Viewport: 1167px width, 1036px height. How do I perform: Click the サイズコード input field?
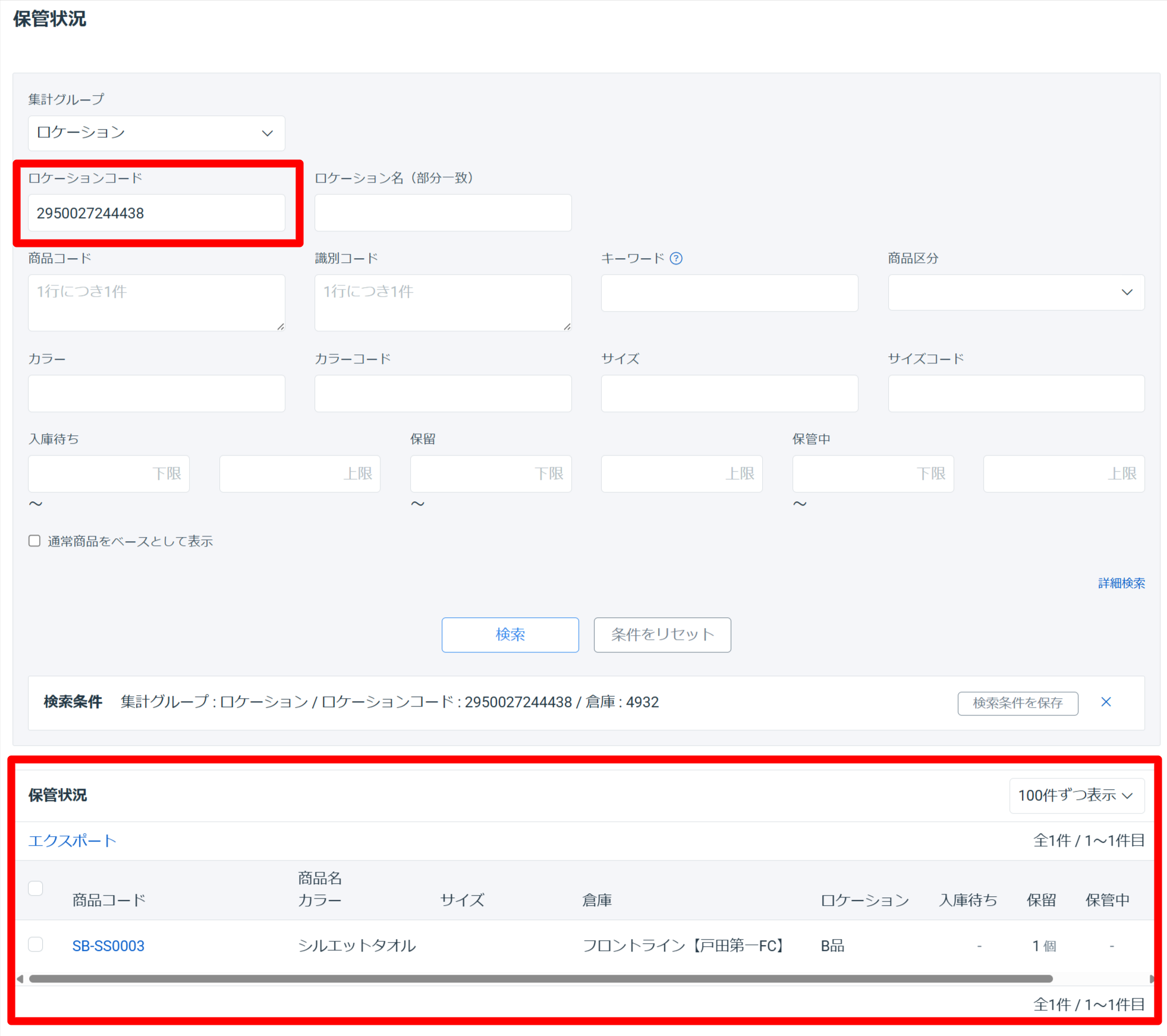[1016, 393]
